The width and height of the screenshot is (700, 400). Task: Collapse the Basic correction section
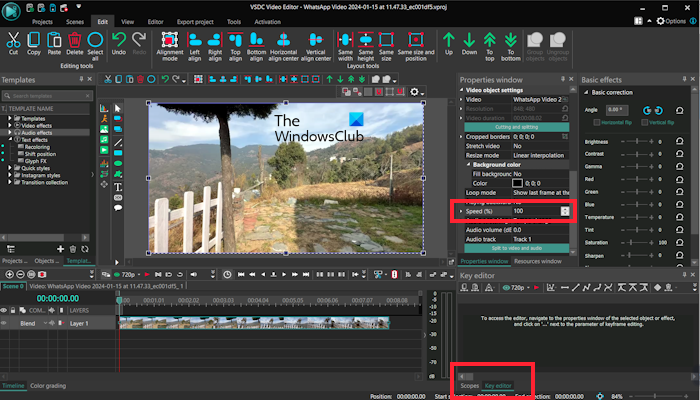point(586,92)
